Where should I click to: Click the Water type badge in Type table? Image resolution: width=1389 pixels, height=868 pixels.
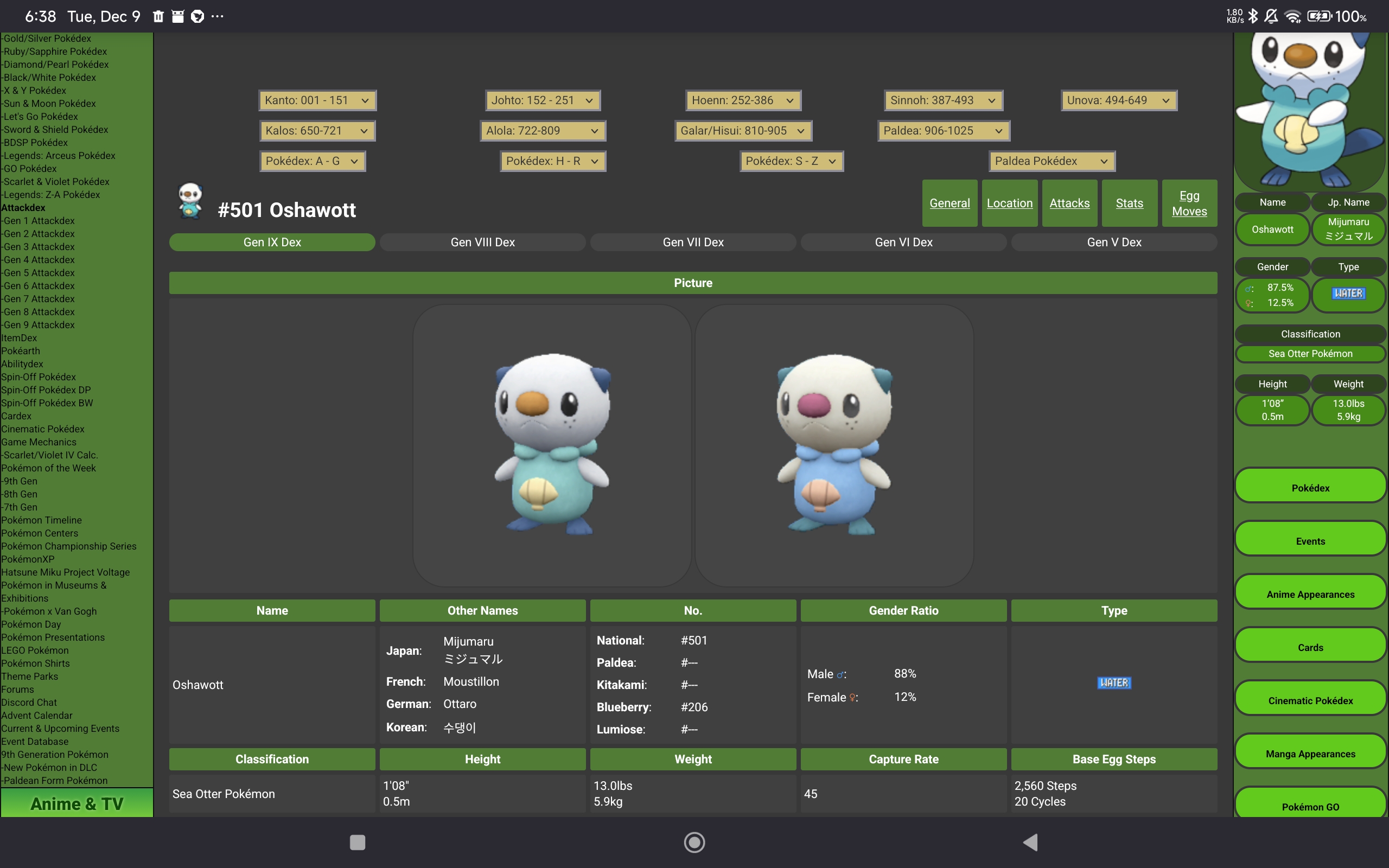pos(1113,682)
